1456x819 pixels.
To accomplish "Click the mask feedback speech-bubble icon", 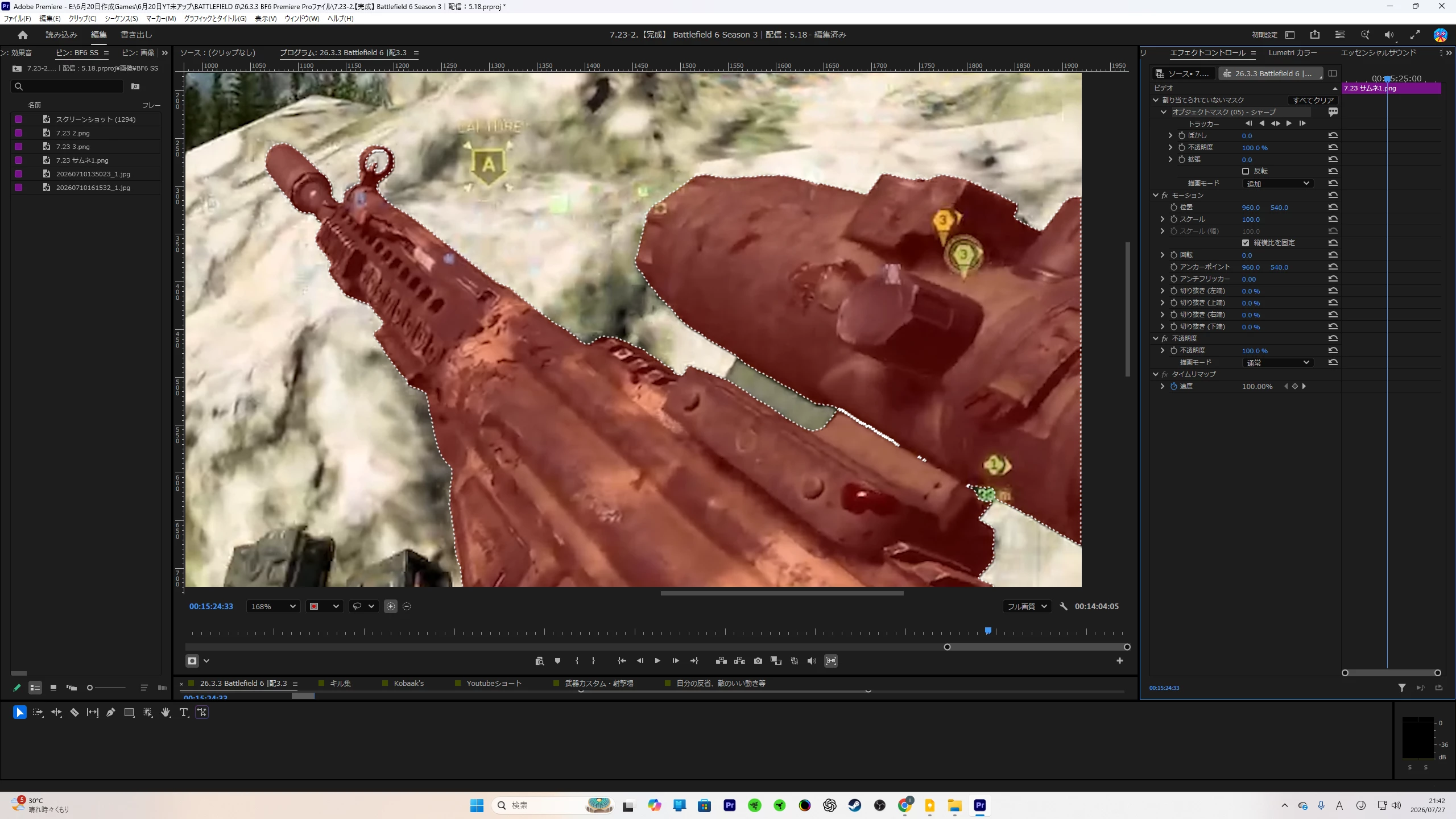I will (1333, 112).
